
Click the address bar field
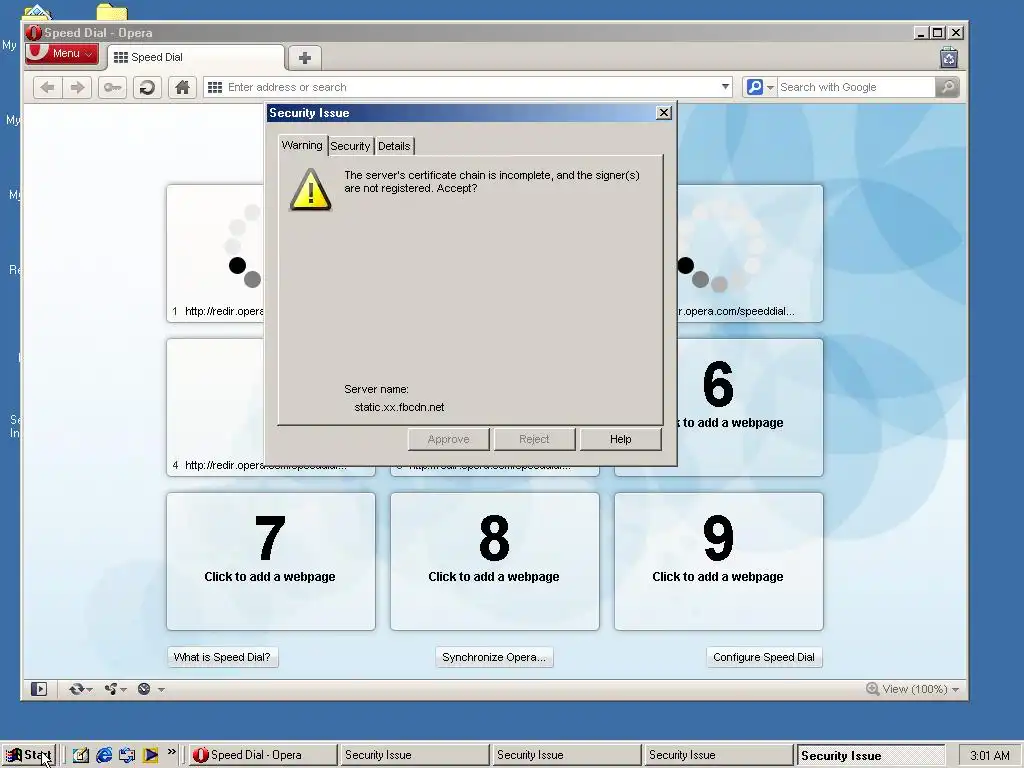point(467,87)
